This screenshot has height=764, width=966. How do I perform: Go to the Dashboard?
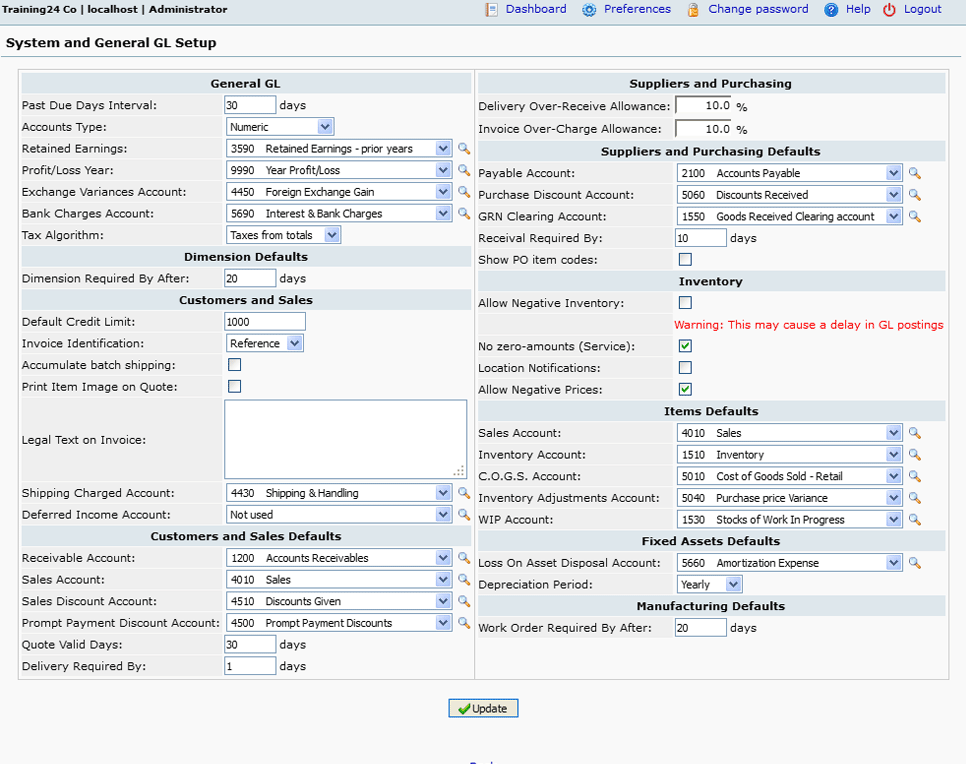click(x=535, y=9)
